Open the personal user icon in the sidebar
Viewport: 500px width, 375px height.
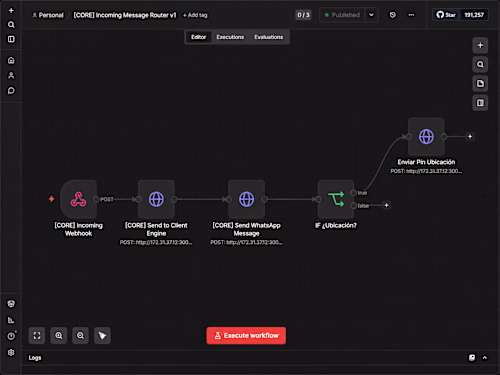click(x=11, y=75)
